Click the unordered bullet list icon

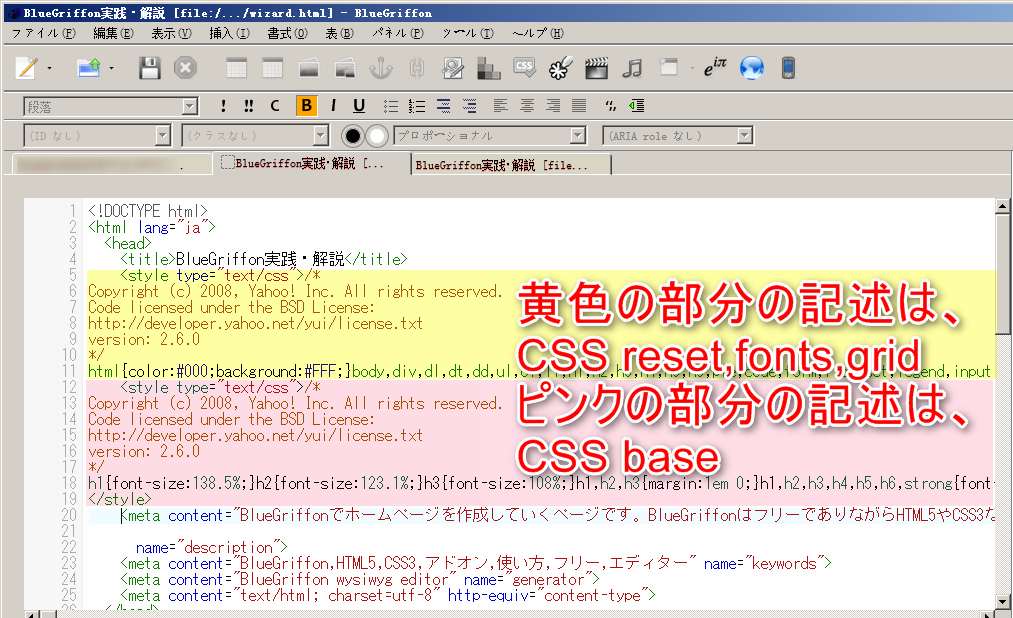pos(391,106)
